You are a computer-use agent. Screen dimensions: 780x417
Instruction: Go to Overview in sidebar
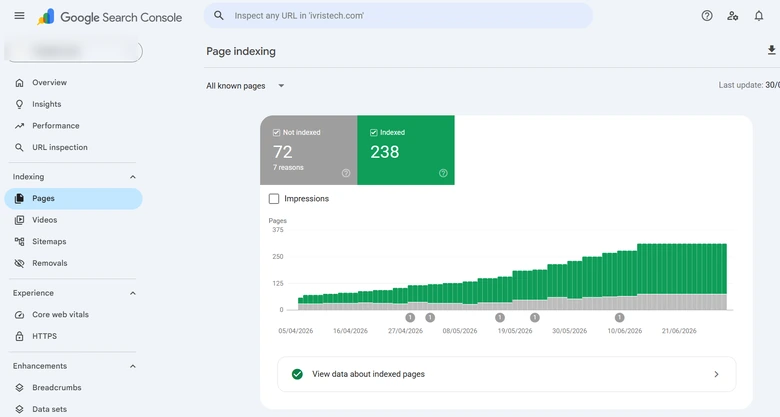[x=74, y=83]
